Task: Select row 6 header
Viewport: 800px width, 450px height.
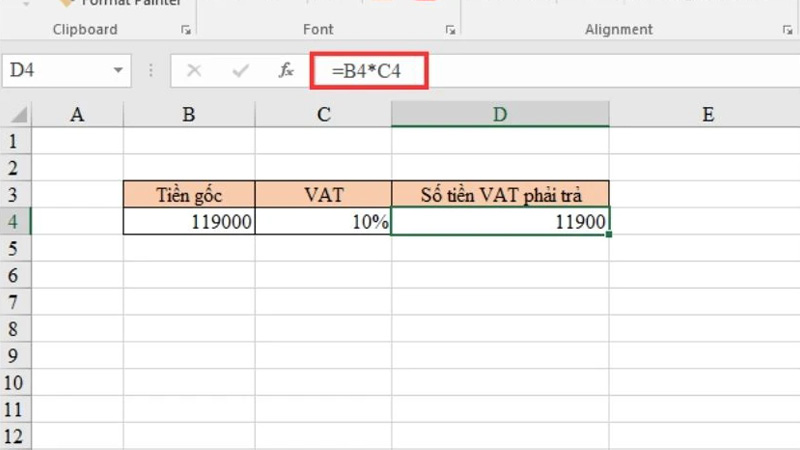Action: click(x=15, y=276)
